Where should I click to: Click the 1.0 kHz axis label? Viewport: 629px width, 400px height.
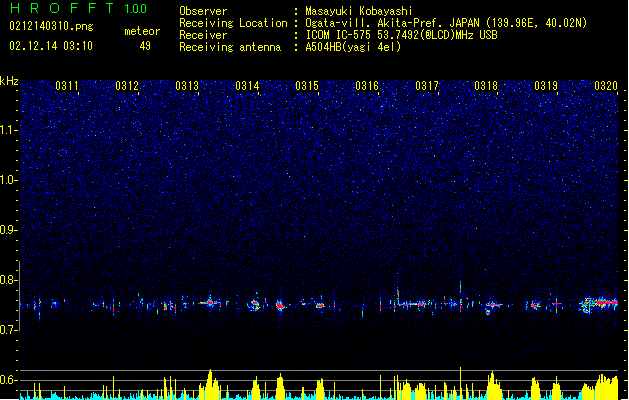[x=9, y=180]
